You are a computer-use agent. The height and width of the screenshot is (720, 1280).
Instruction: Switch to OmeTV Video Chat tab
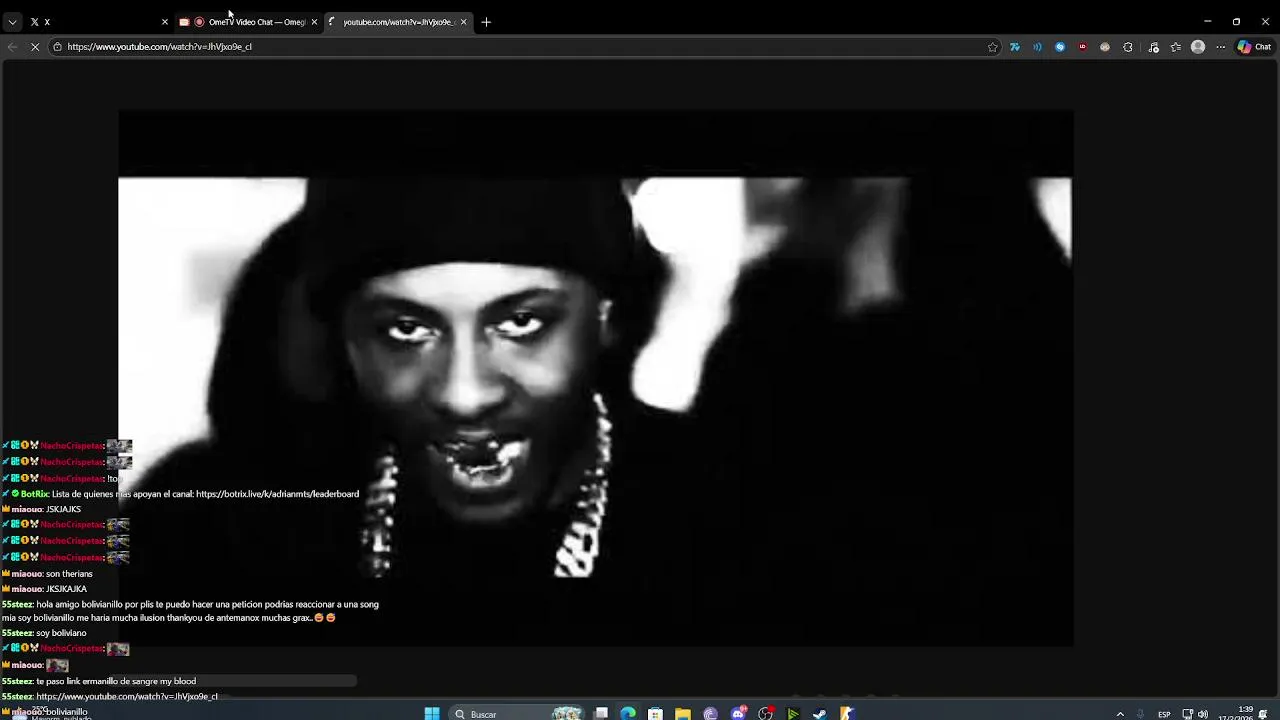coord(250,22)
